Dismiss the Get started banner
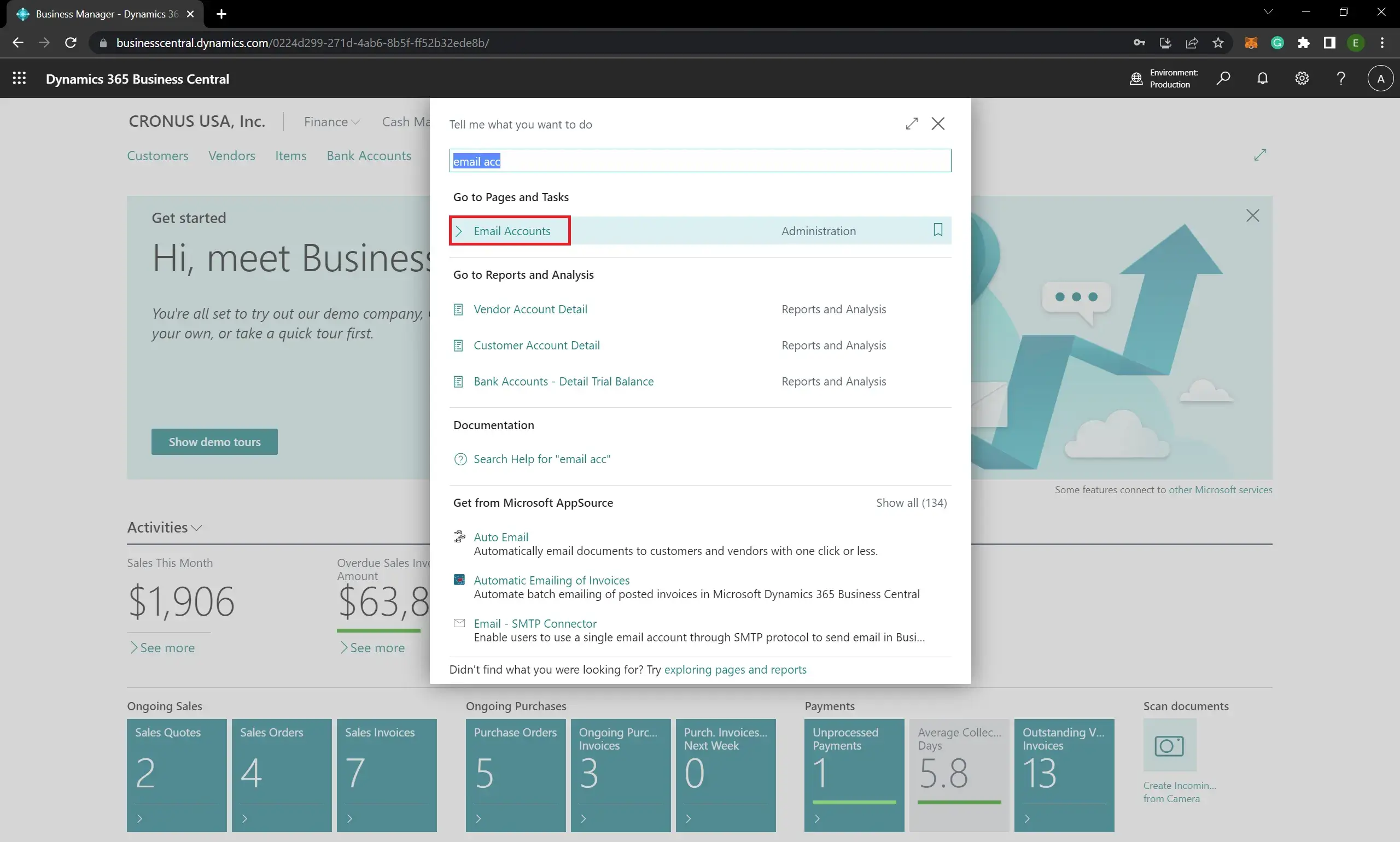 [1252, 215]
